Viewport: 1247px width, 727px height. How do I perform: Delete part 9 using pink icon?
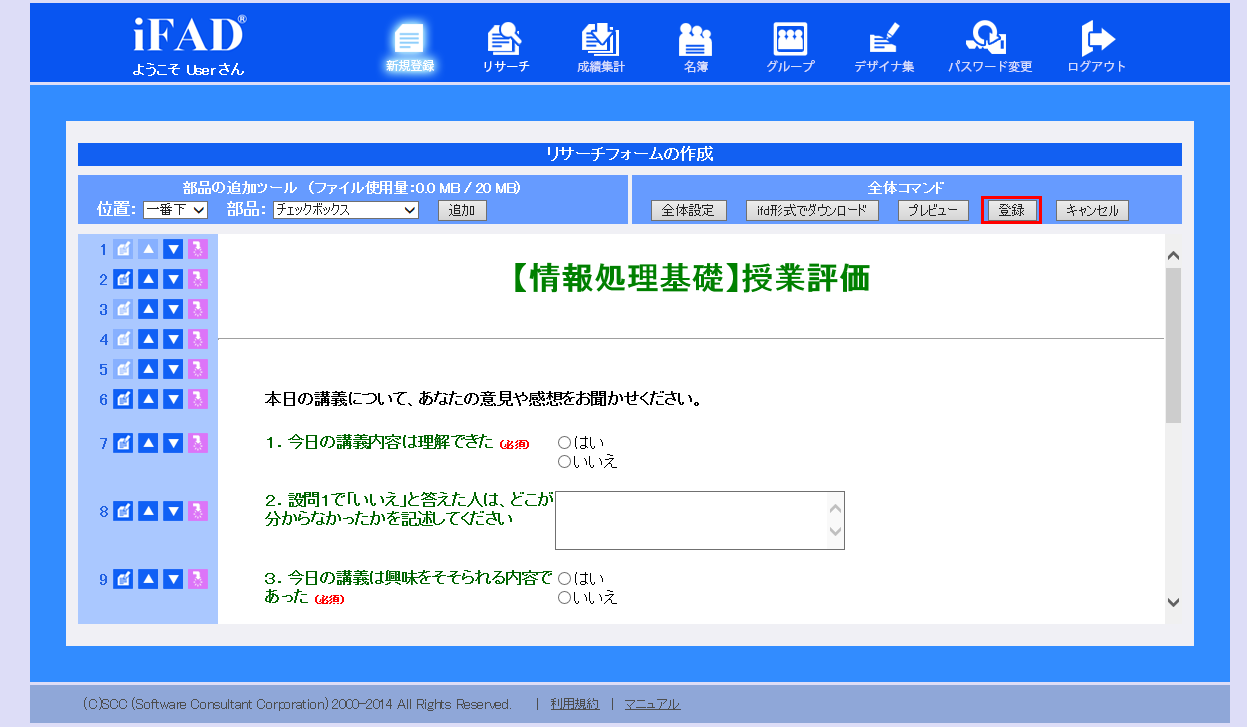198,579
